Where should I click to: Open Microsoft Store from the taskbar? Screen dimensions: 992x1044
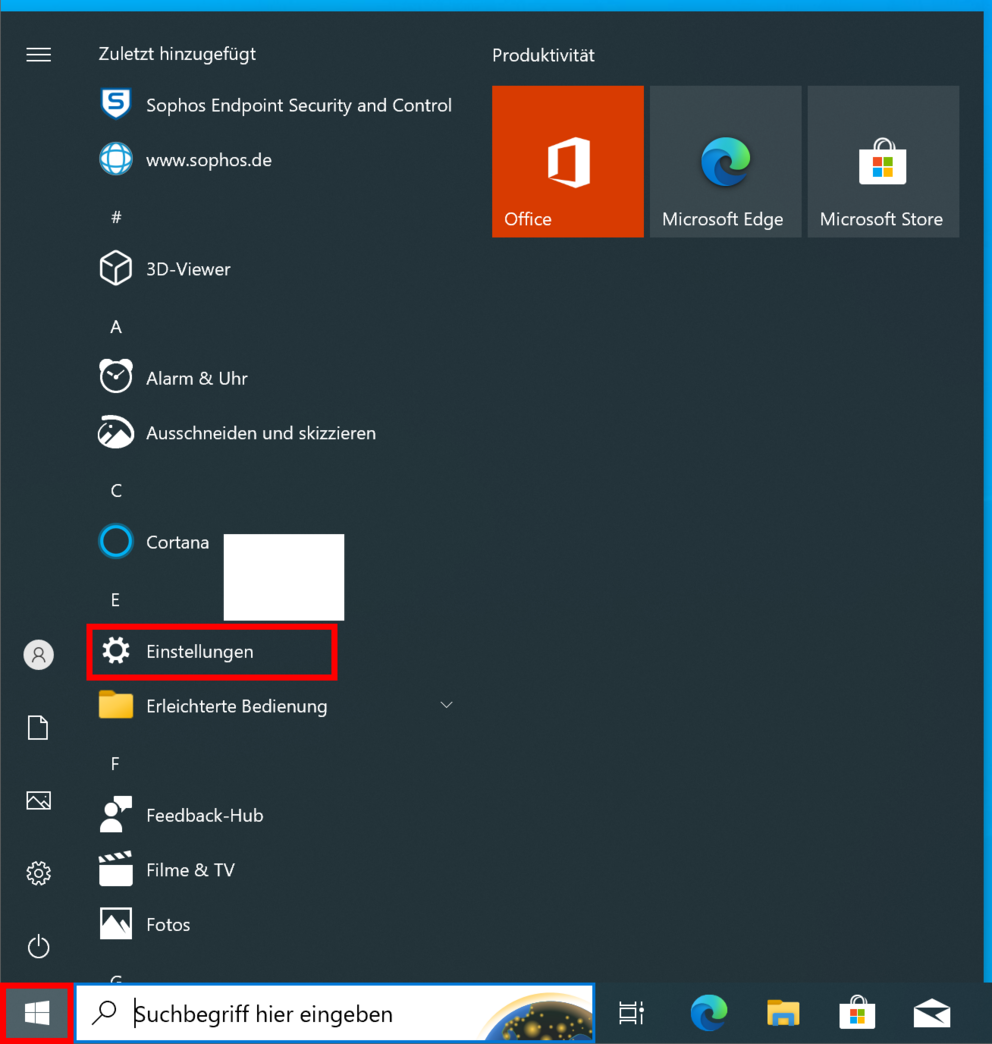pyautogui.click(x=858, y=1012)
